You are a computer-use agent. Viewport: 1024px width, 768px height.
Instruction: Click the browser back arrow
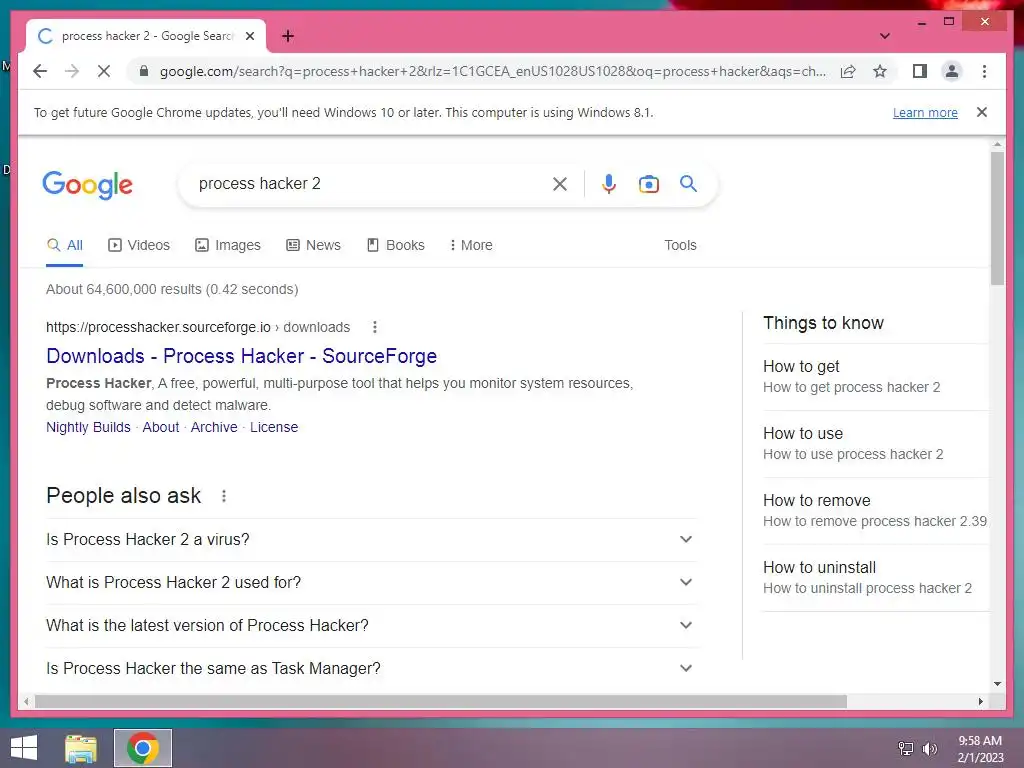coord(40,71)
